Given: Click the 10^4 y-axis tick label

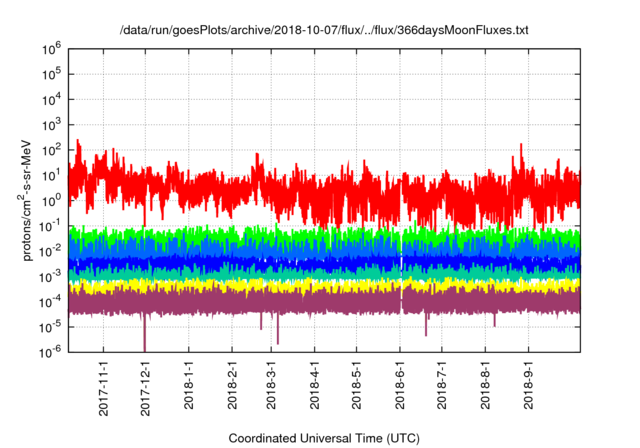Looking at the screenshot, I should click(x=51, y=100).
